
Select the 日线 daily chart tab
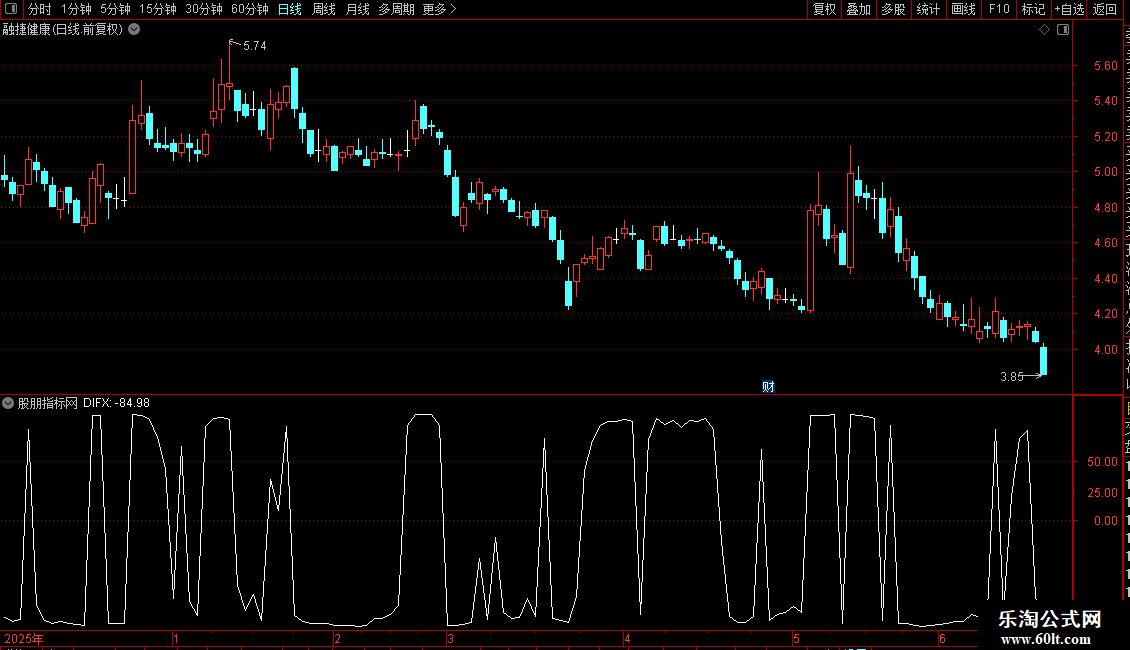pos(290,9)
